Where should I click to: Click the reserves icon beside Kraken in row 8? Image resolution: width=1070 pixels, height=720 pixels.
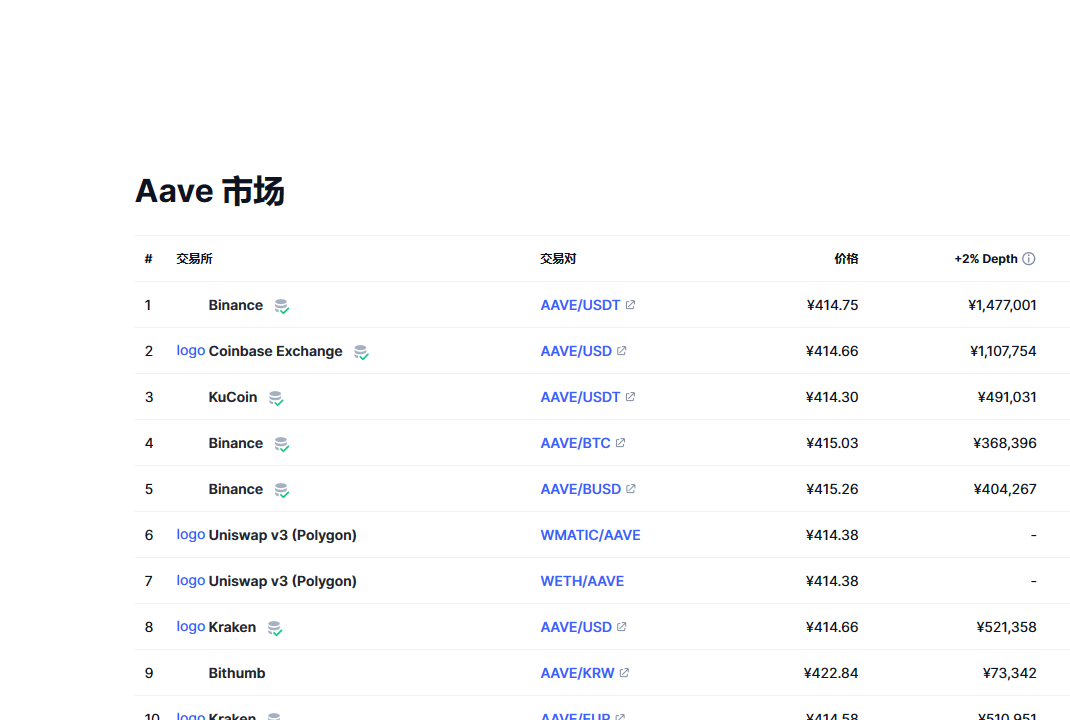[x=274, y=629]
